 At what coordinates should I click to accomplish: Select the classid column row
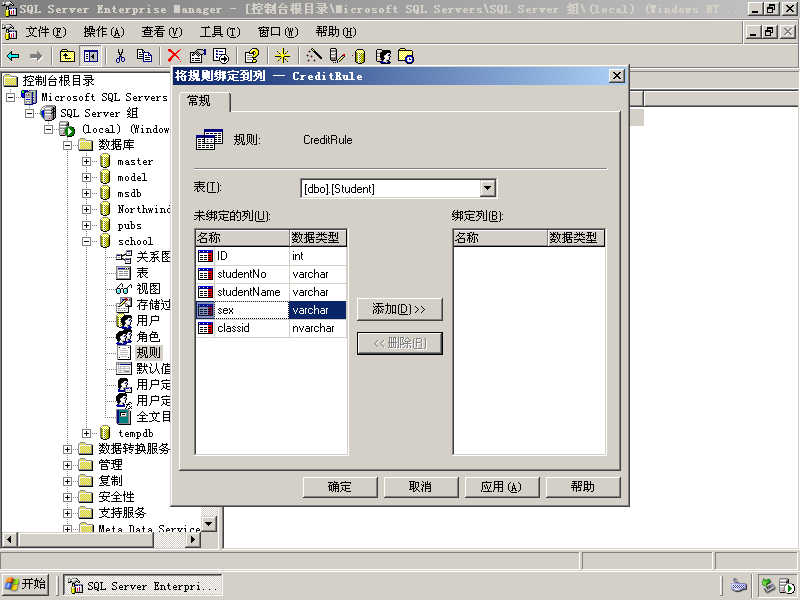click(x=271, y=328)
